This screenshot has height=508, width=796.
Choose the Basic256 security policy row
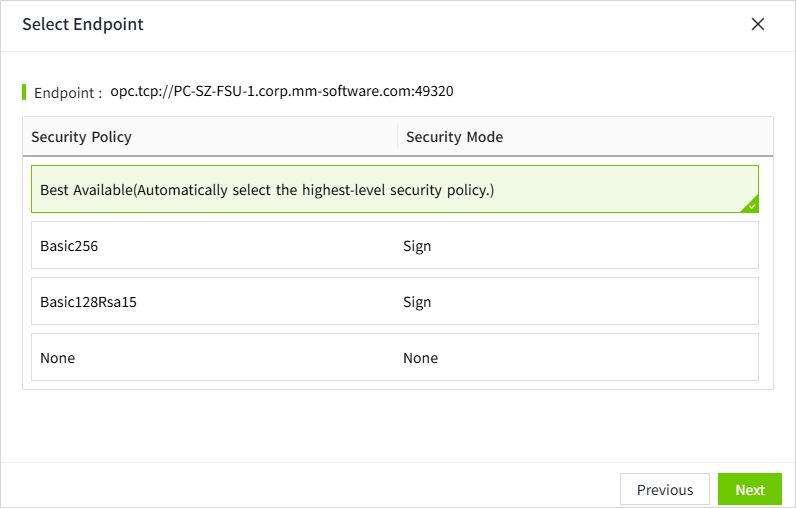394,246
